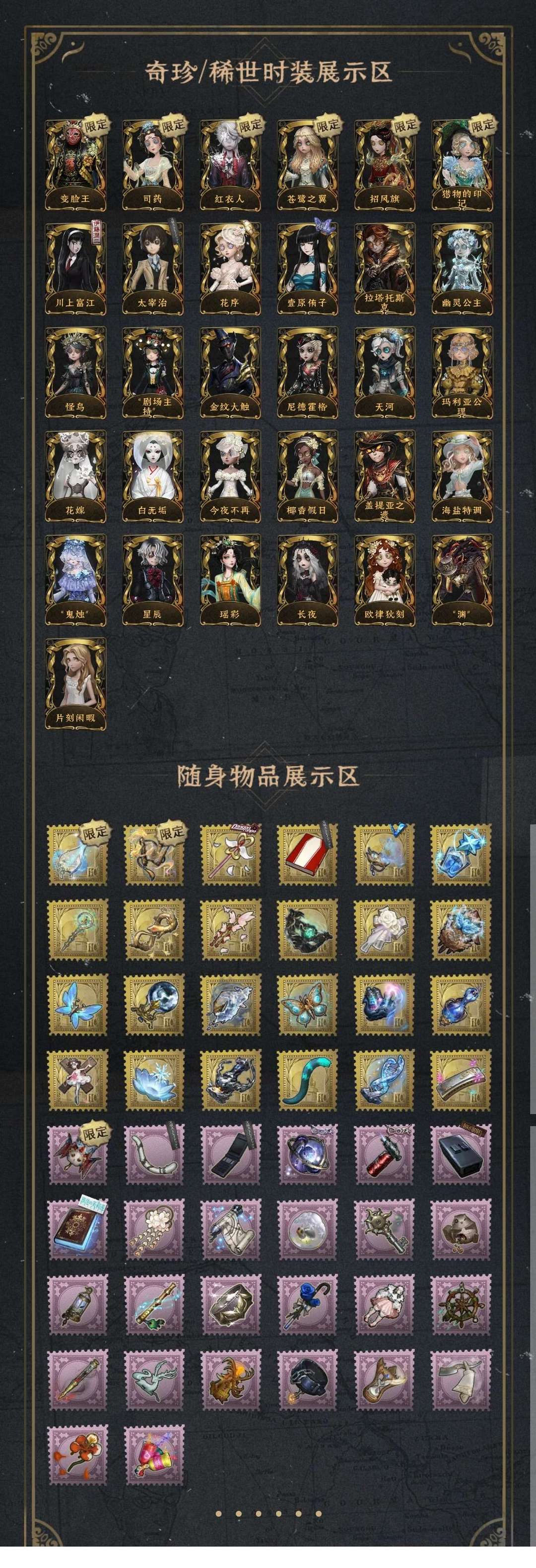Select the 变脸王 costume card

click(75, 164)
